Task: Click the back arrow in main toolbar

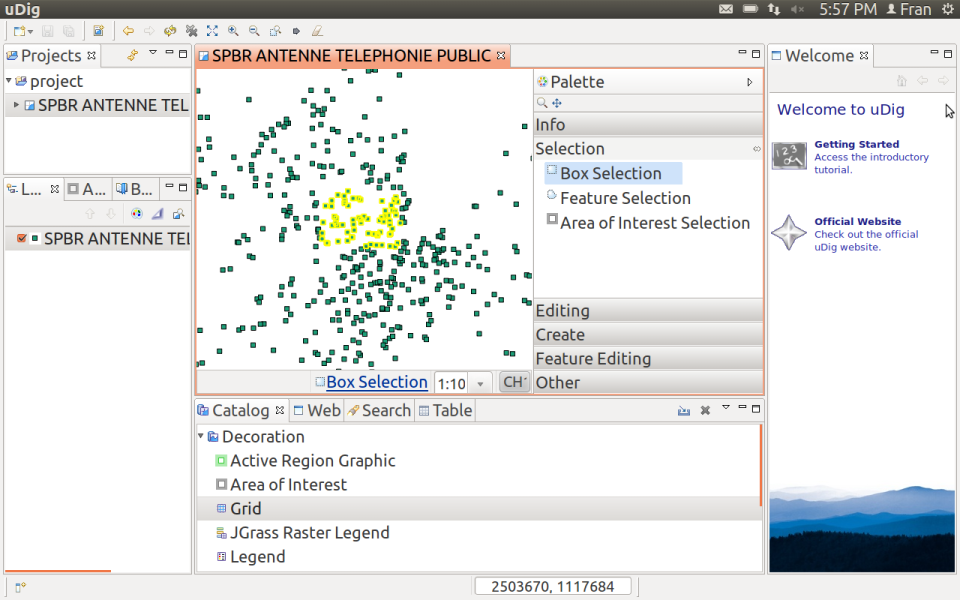Action: point(128,31)
